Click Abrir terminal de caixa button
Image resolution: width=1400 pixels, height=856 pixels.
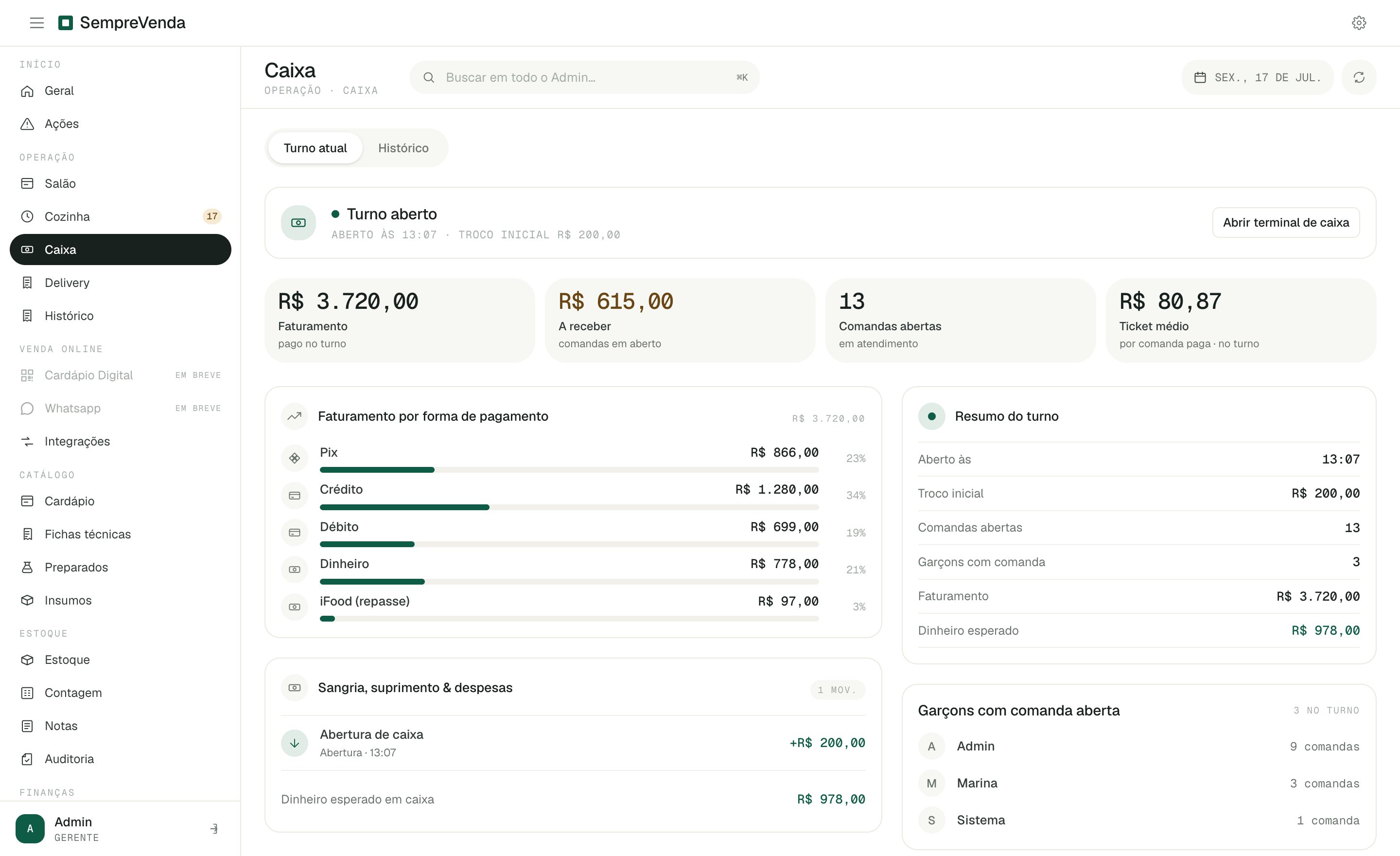tap(1285, 223)
